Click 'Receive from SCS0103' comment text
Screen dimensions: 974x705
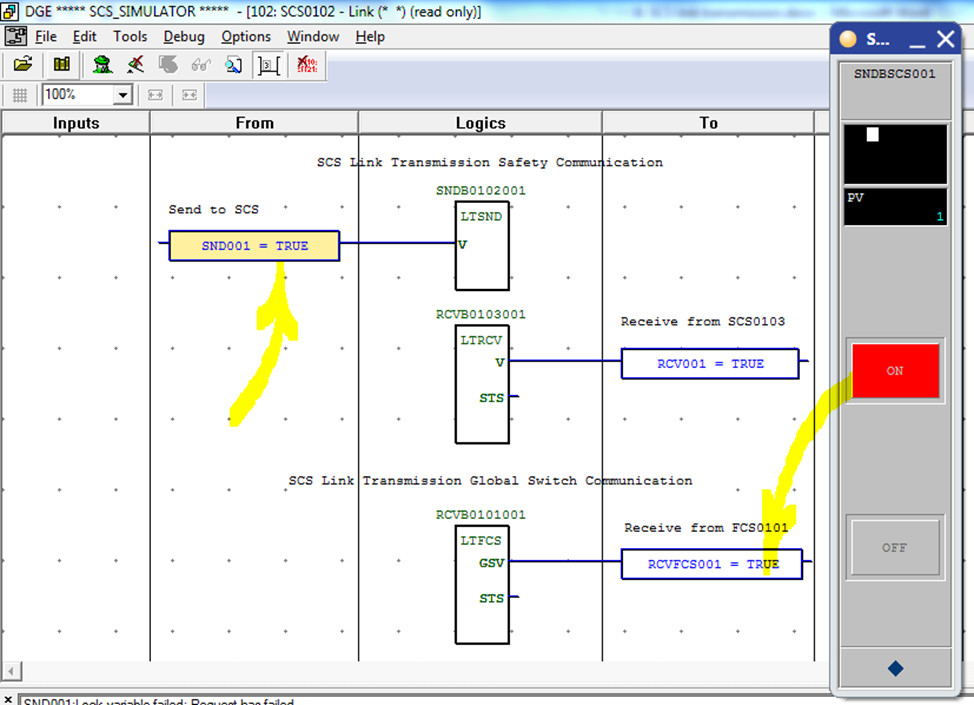tap(703, 321)
